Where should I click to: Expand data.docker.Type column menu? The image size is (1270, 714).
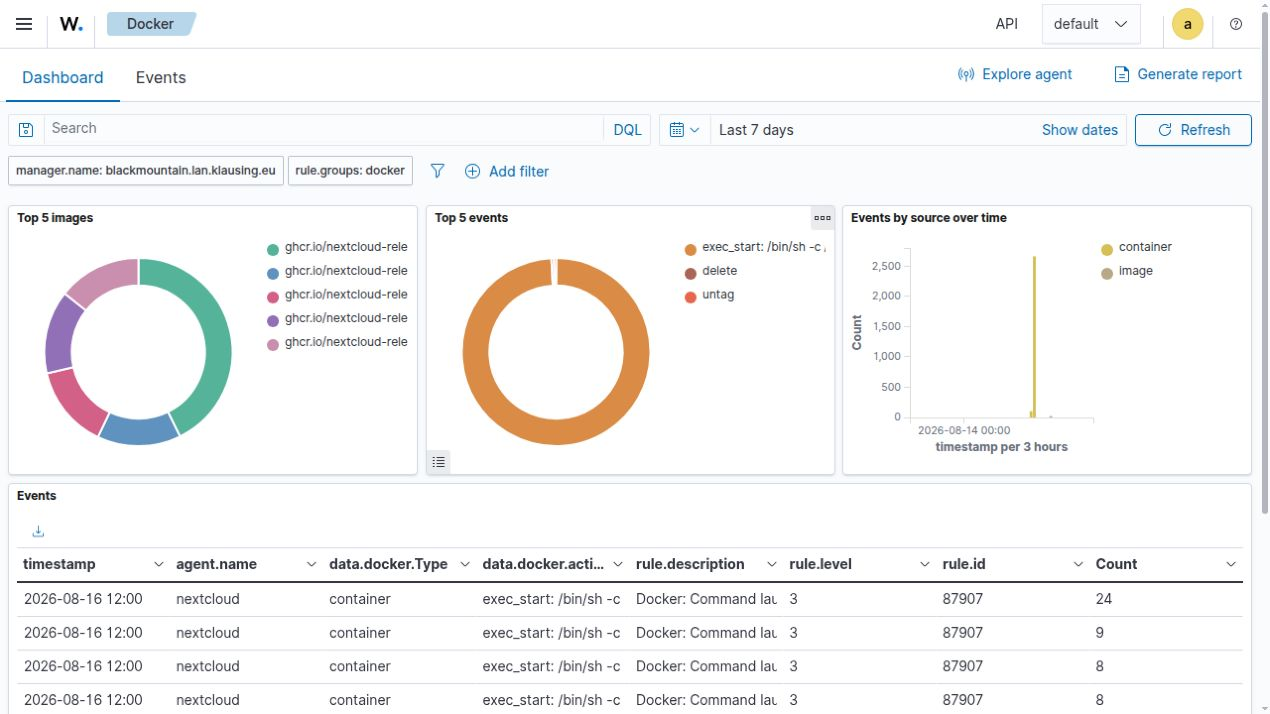[x=465, y=565]
